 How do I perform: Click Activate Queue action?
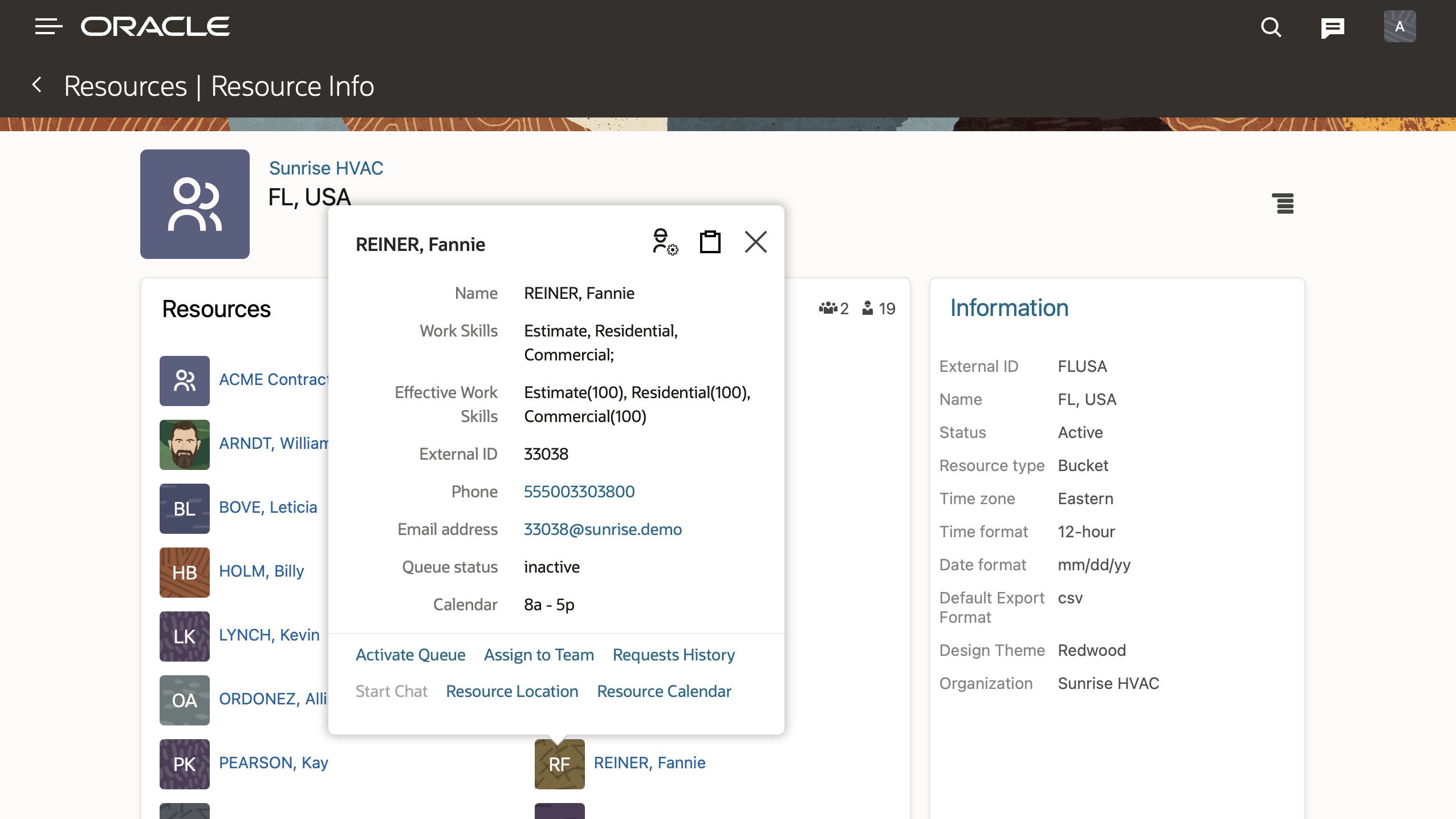tap(410, 655)
